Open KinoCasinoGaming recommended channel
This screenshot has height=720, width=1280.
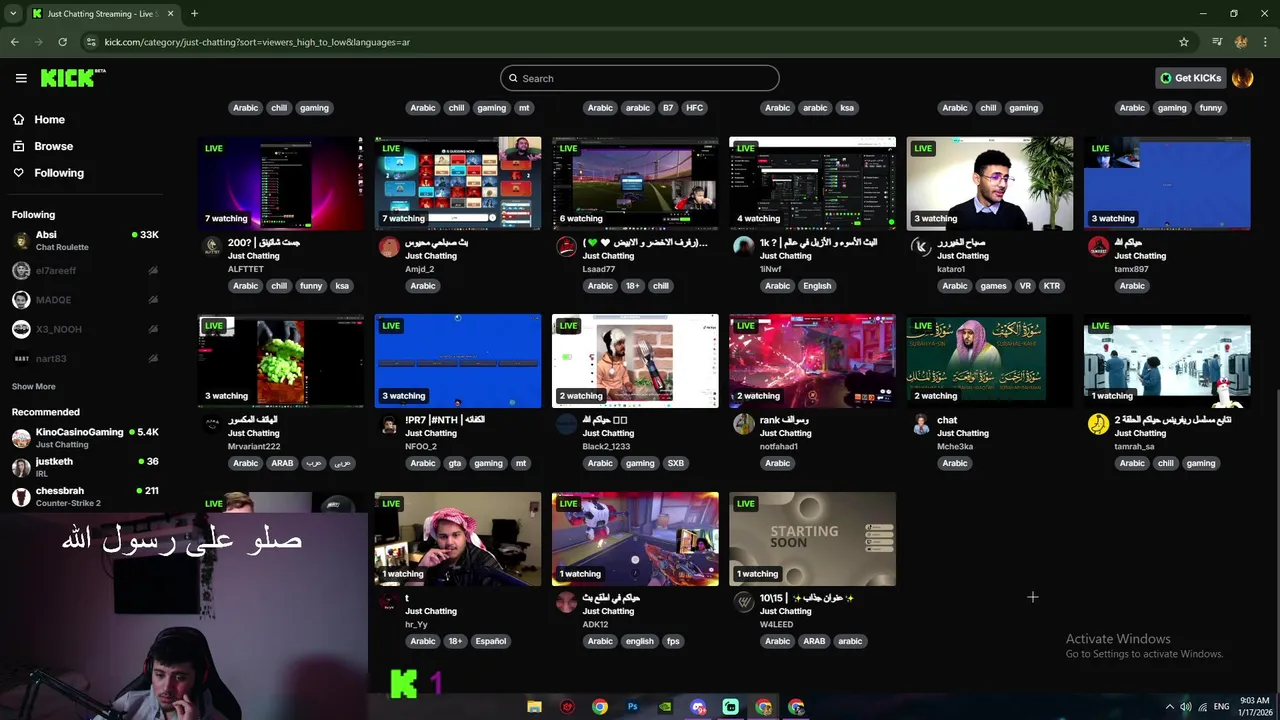pyautogui.click(x=85, y=437)
